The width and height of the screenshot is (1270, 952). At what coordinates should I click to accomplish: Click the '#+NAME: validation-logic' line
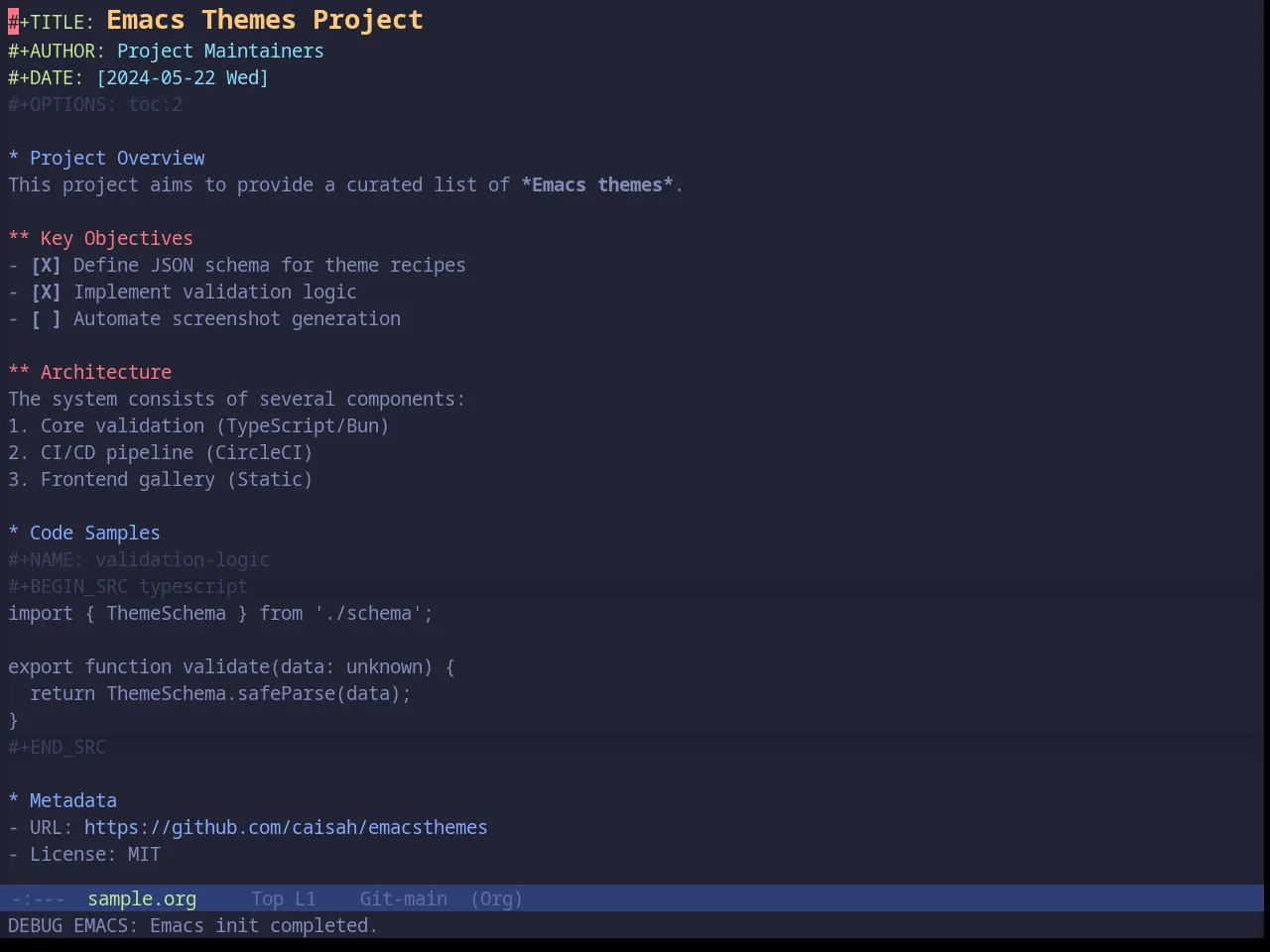coord(139,559)
